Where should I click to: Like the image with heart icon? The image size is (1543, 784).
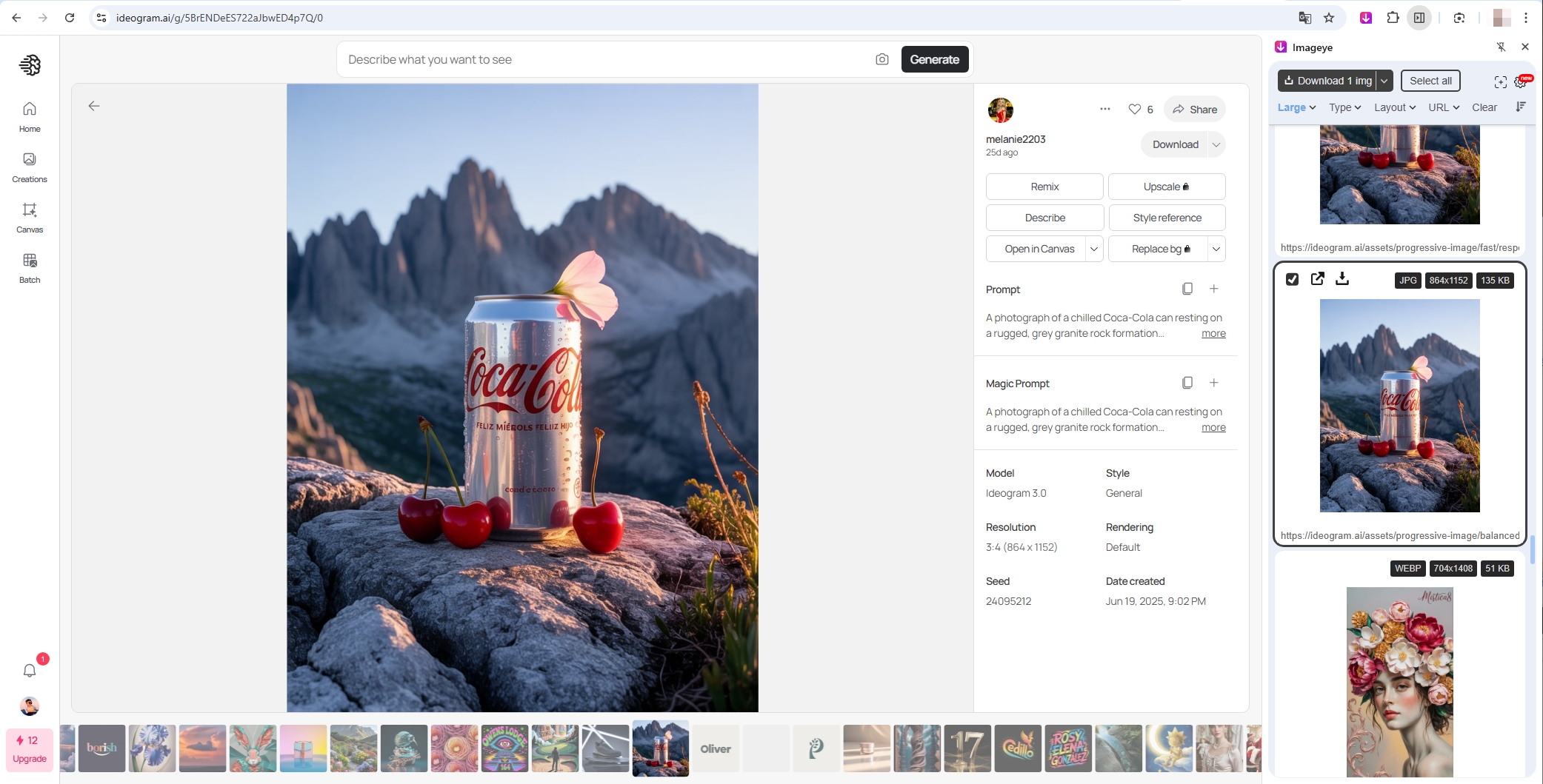1134,109
